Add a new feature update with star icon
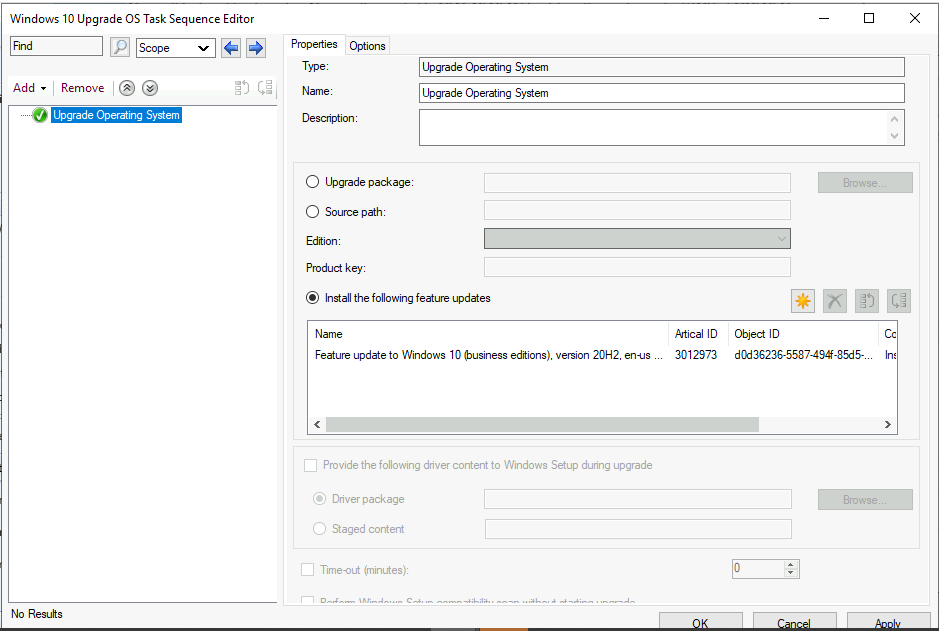This screenshot has height=631, width=939. pyautogui.click(x=803, y=301)
